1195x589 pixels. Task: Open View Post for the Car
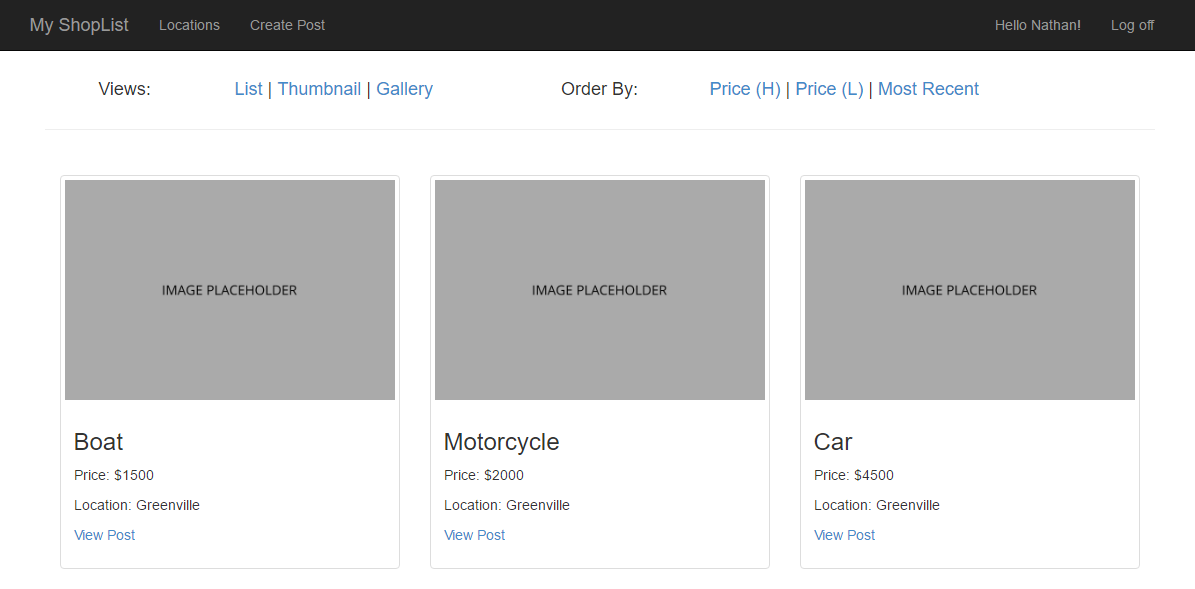[844, 535]
